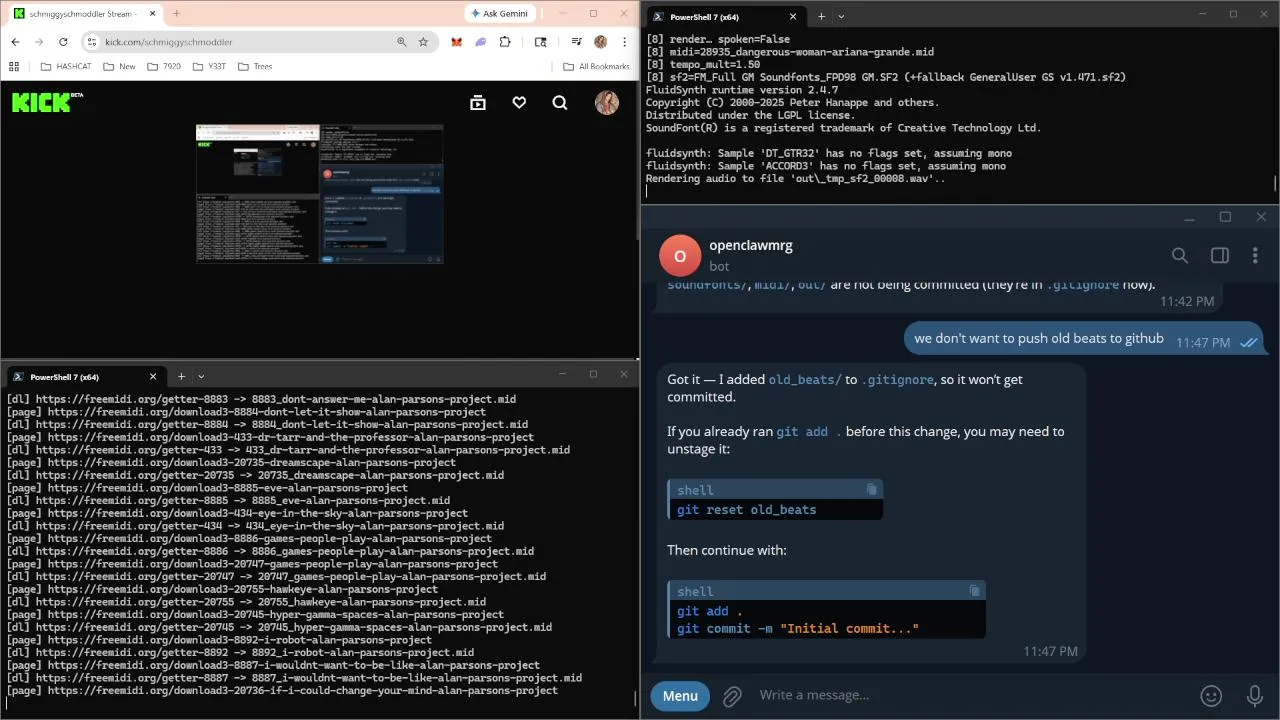Open the Y33T bookmark folder
Image resolution: width=1280 pixels, height=720 pixels.
tap(210, 67)
